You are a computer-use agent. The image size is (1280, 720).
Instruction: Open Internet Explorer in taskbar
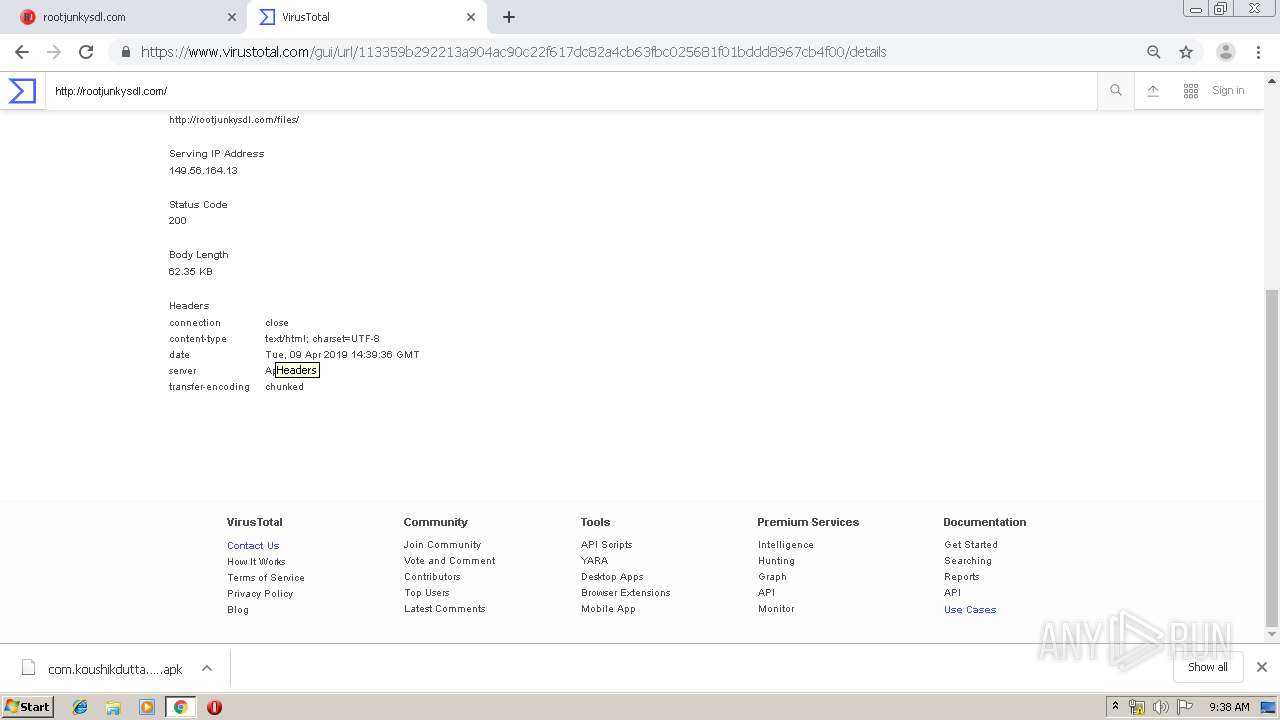pyautogui.click(x=80, y=707)
